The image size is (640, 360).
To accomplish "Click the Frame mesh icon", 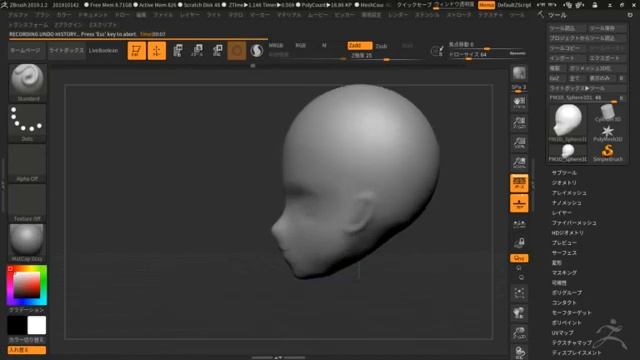I will pos(519,293).
